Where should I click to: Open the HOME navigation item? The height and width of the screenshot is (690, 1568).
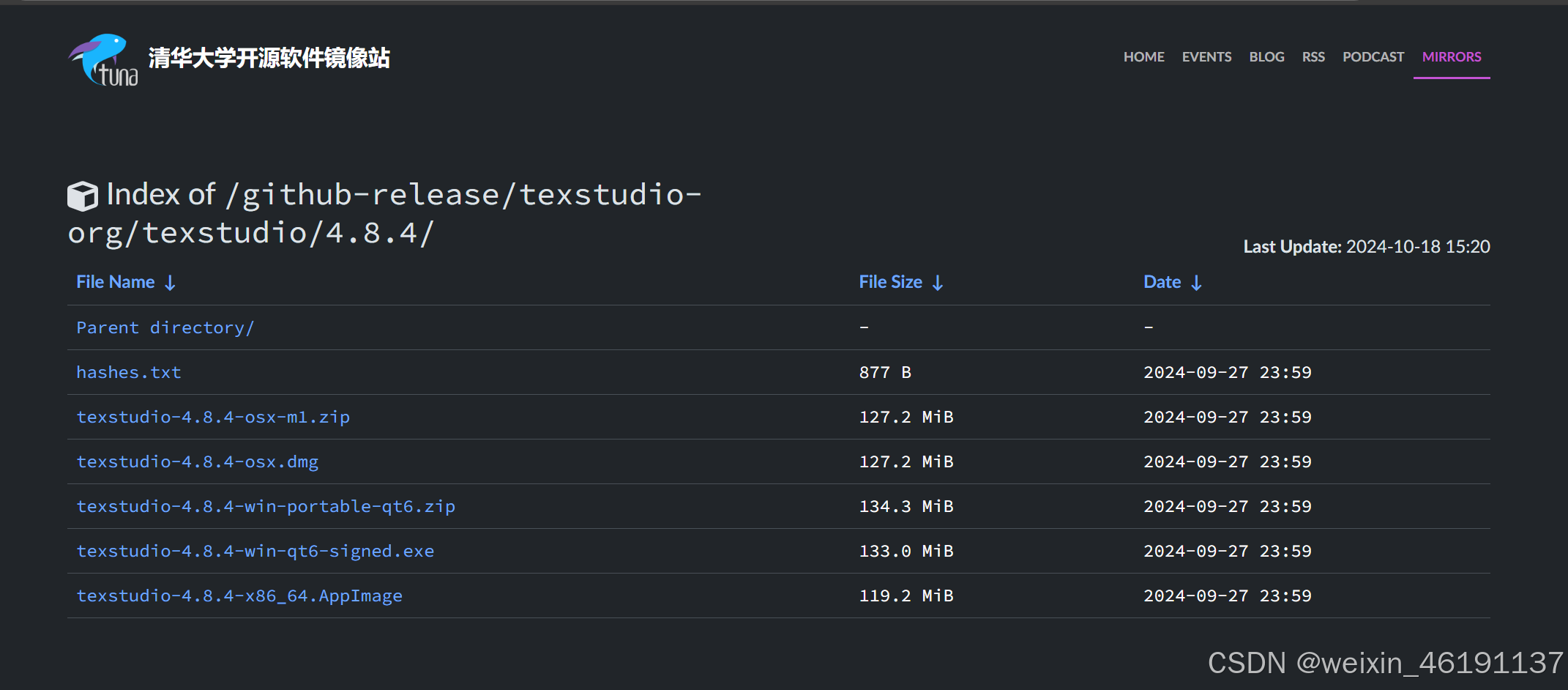[x=1143, y=56]
